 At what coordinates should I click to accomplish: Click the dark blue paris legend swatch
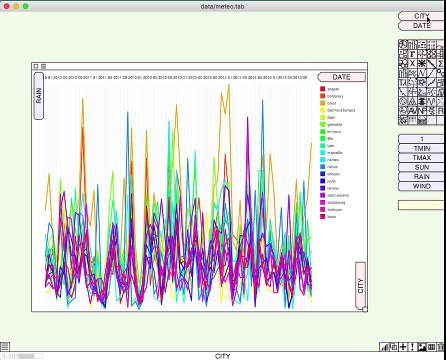(x=322, y=181)
